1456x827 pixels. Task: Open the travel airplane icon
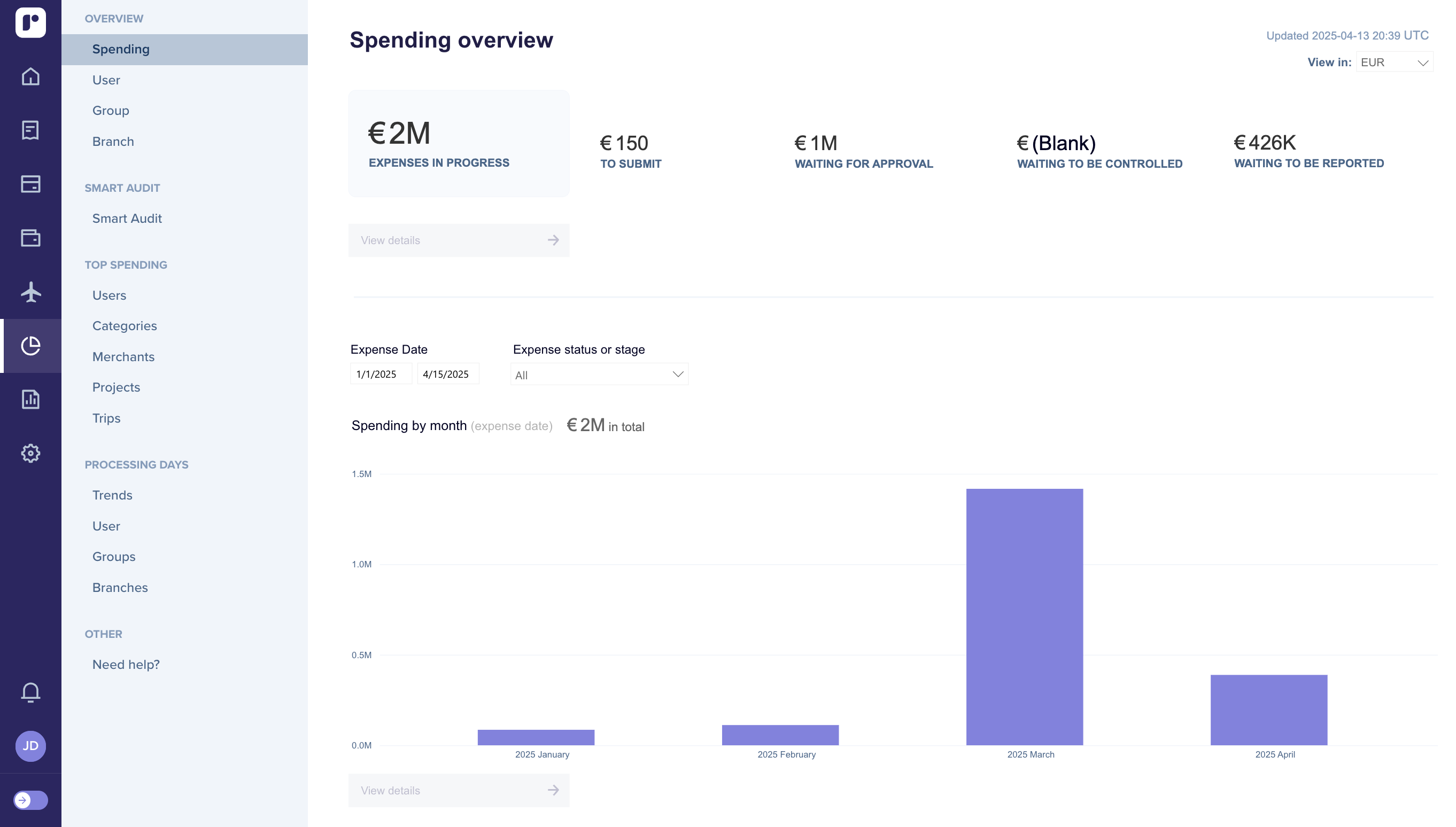[x=30, y=292]
